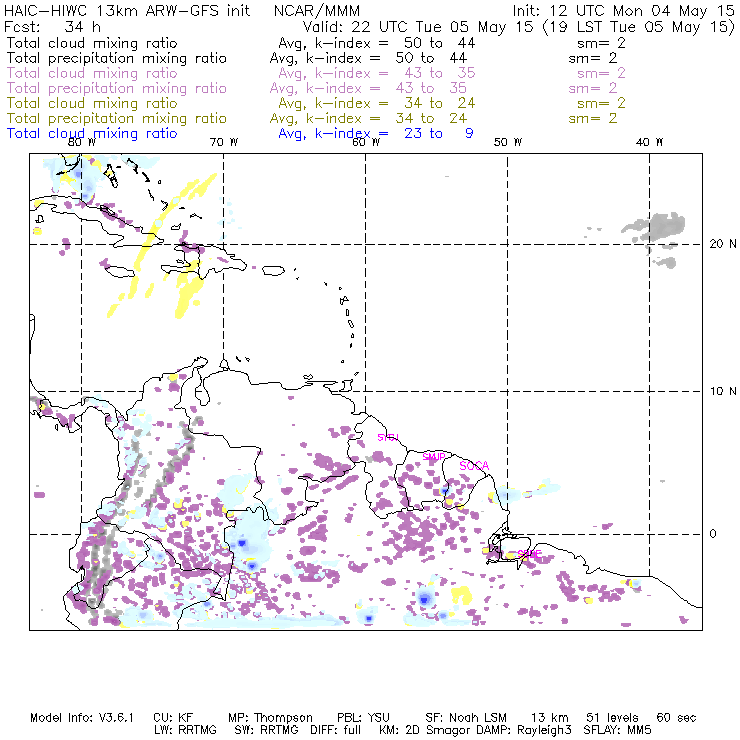Click "sm= 2" on the pink cloud row
740x740 pixels.
(x=601, y=73)
